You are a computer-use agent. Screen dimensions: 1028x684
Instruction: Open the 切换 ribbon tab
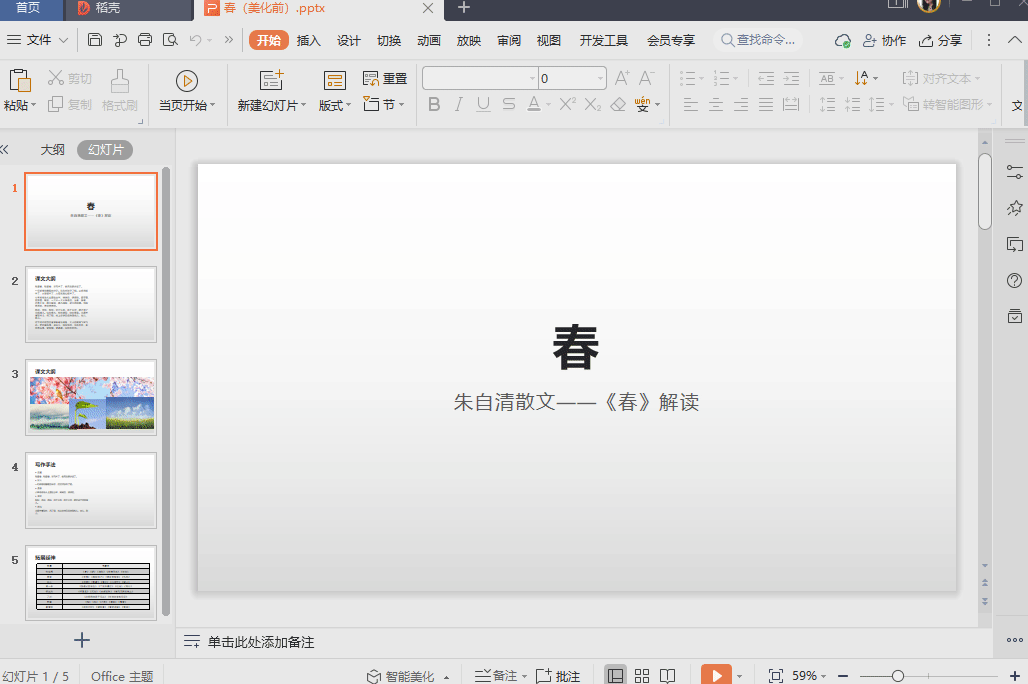(x=389, y=41)
